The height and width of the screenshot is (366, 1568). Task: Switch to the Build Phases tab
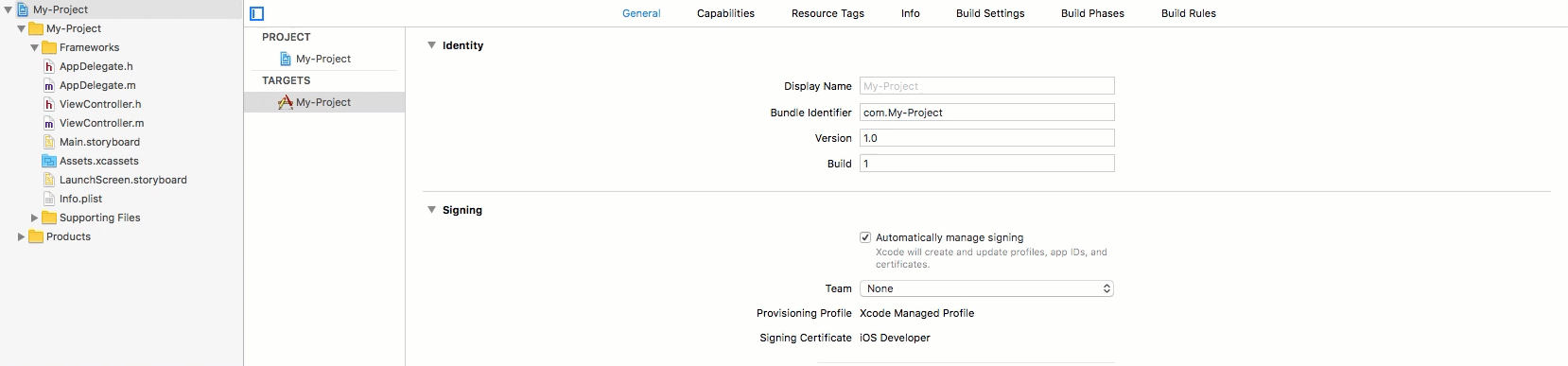(1092, 13)
